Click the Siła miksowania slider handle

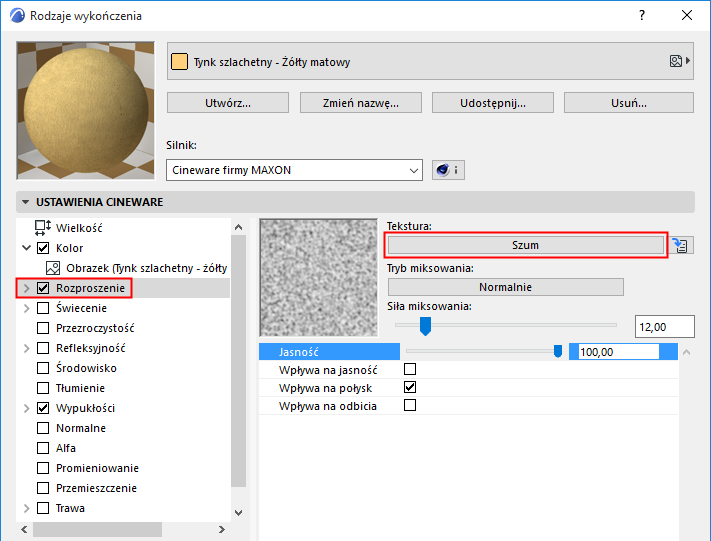[425, 326]
